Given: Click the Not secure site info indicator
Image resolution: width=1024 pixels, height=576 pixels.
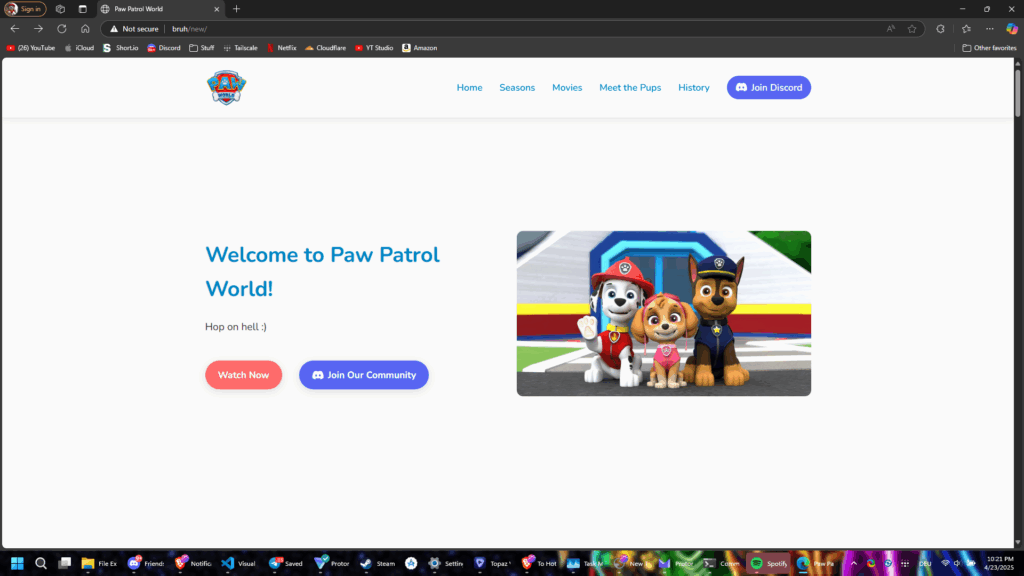Looking at the screenshot, I should click(134, 29).
